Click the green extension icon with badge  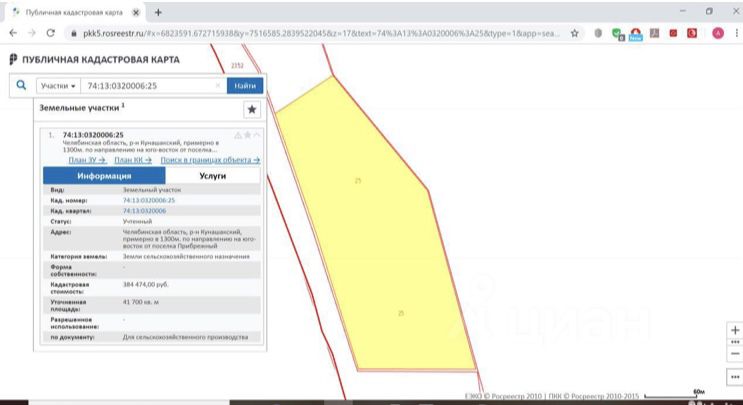tap(617, 33)
